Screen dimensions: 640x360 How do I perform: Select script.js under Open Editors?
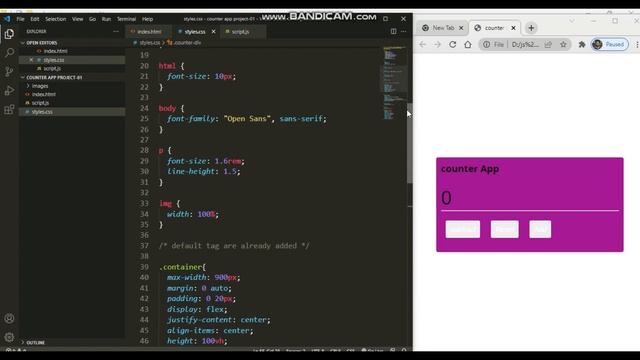(52, 69)
